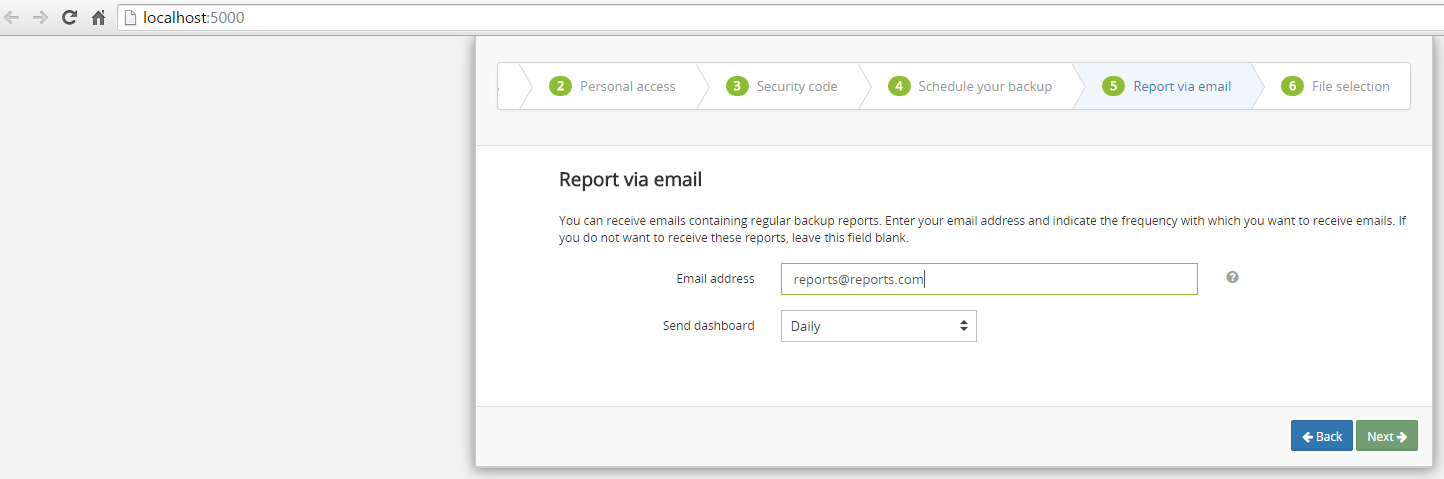Image resolution: width=1444 pixels, height=479 pixels.
Task: Open the Send dashboard Daily dropdown
Action: (878, 326)
